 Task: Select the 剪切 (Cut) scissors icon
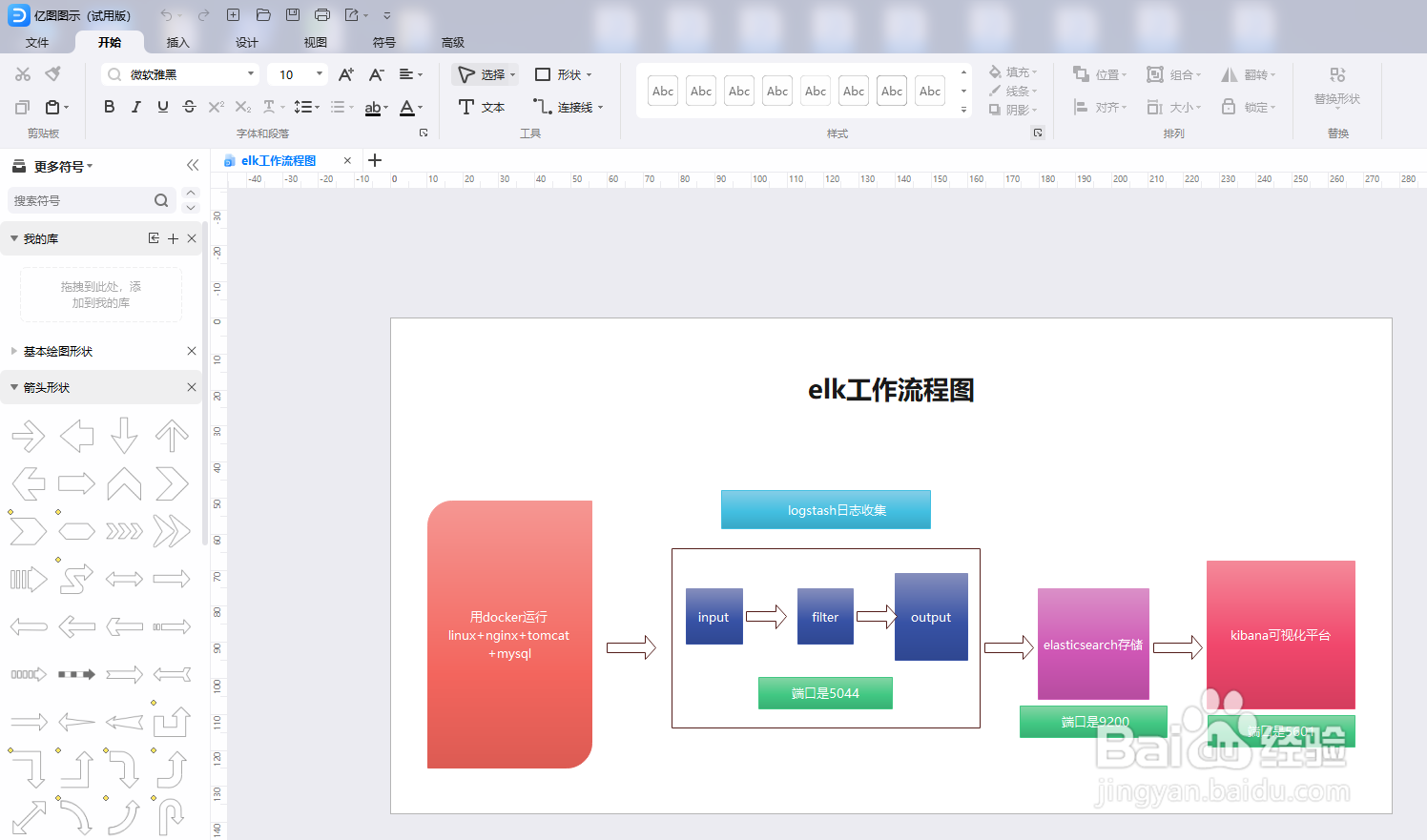22,73
